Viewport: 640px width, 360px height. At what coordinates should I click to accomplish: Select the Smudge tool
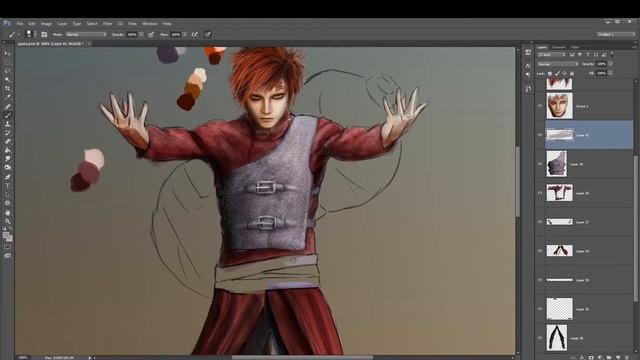click(7, 159)
